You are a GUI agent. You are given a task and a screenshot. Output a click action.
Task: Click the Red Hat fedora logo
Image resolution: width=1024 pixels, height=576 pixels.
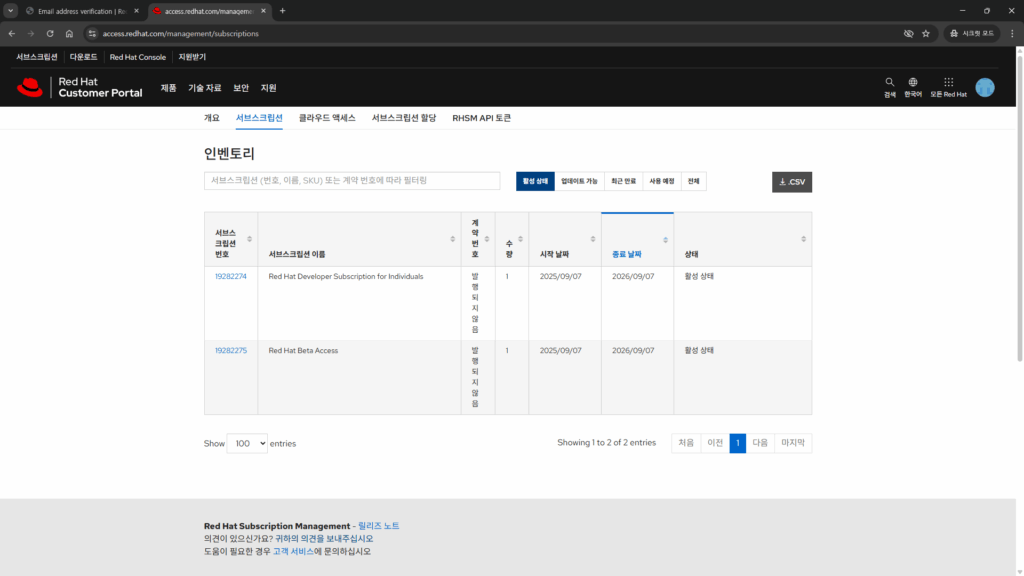point(30,87)
